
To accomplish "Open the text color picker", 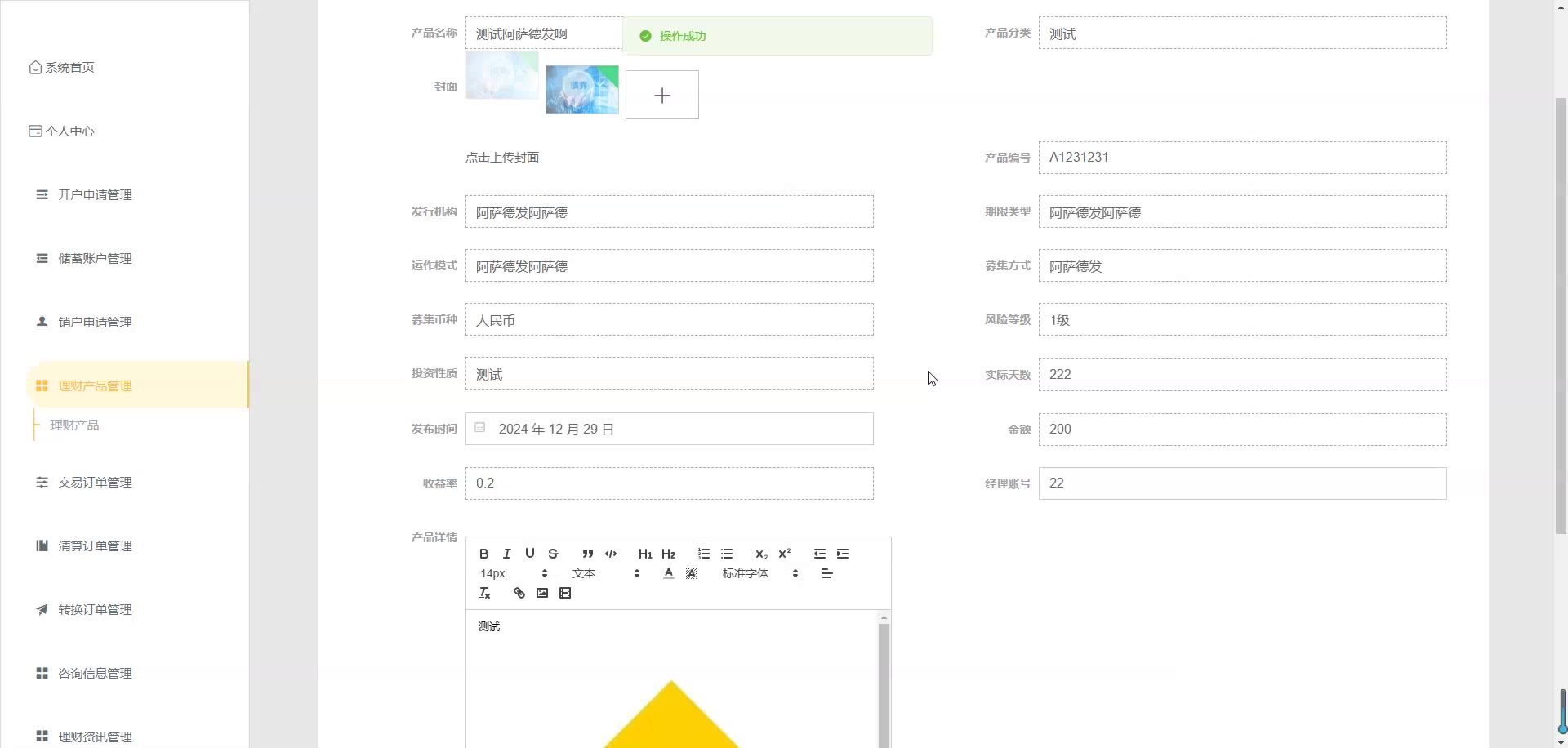I will (668, 573).
